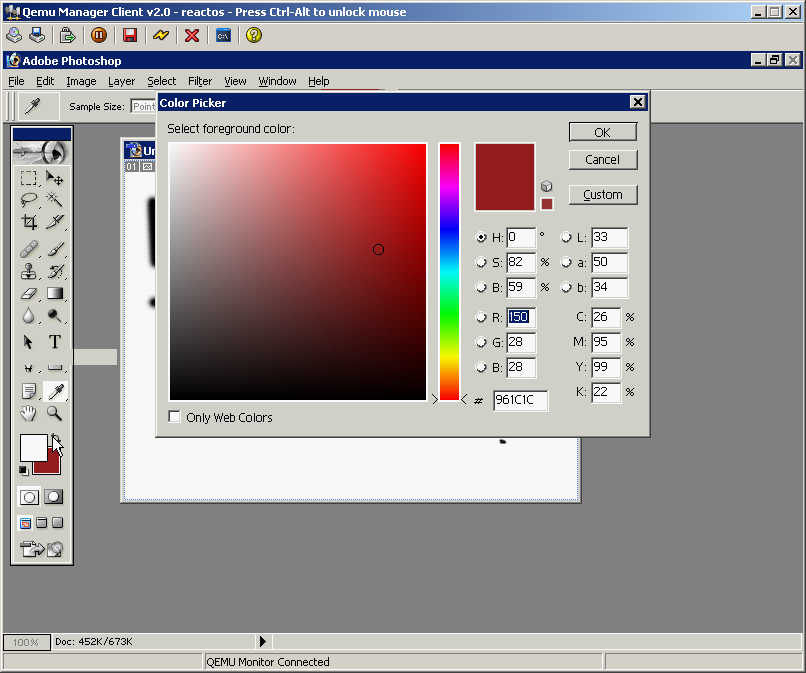Select the Crop tool

click(29, 222)
